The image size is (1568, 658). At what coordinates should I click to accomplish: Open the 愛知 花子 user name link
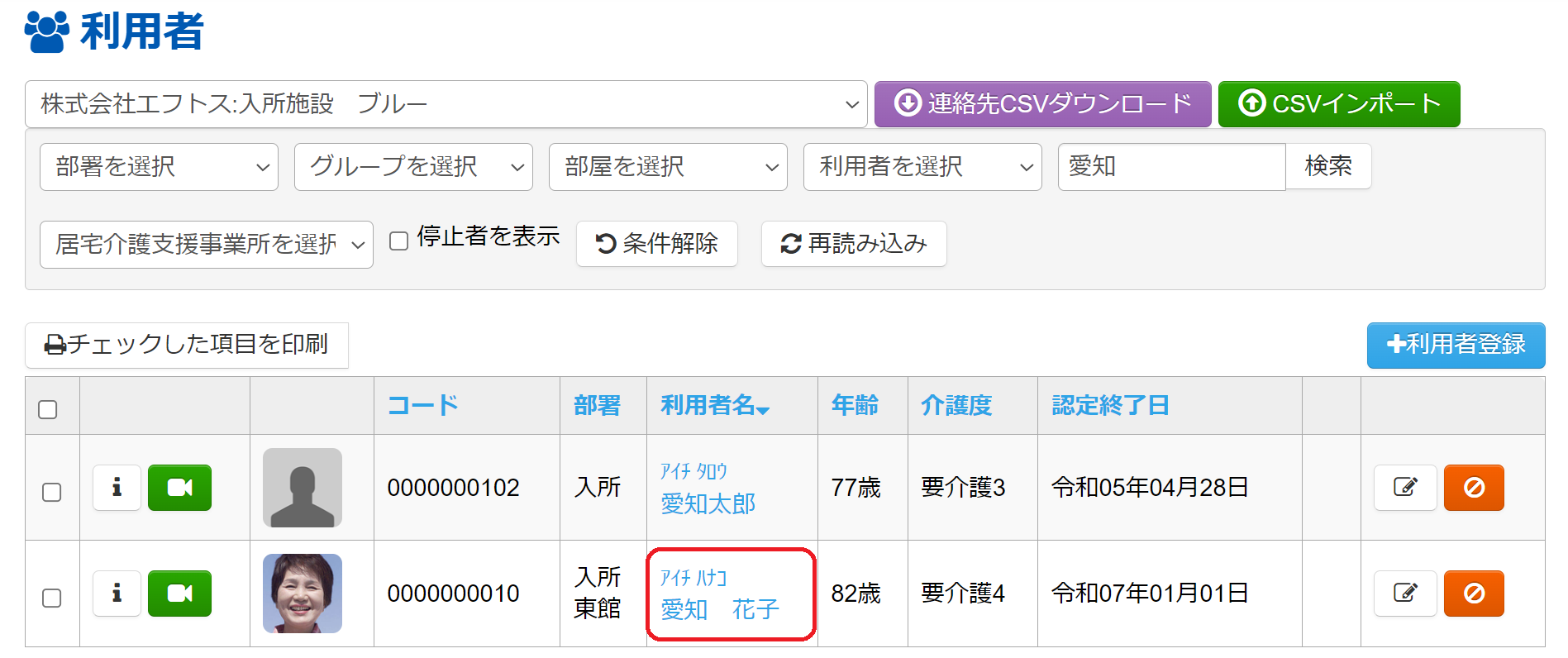point(719,609)
